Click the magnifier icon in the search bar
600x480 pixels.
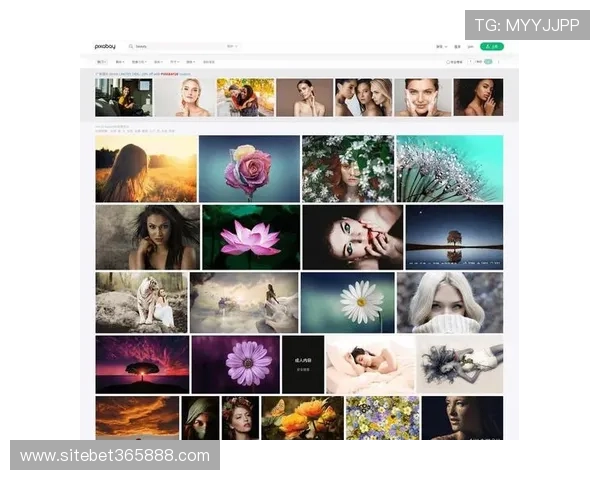click(x=131, y=46)
